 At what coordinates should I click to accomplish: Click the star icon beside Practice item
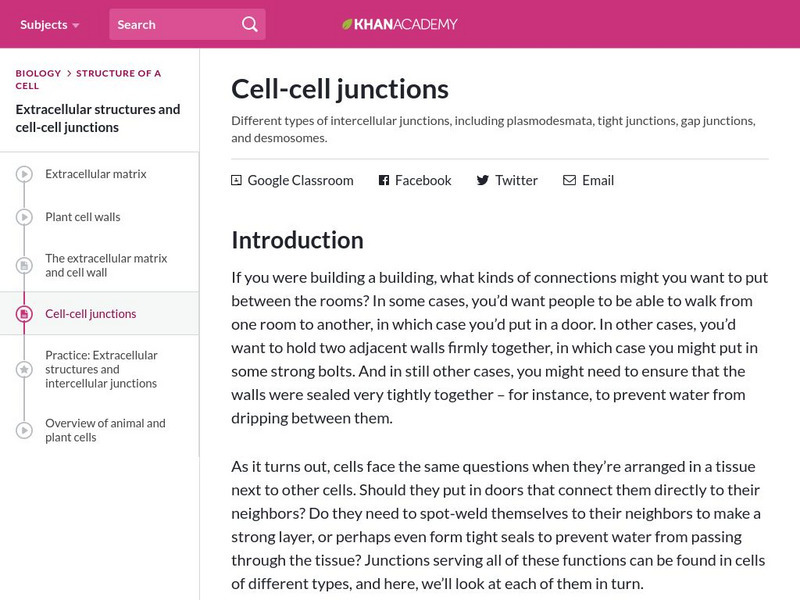24,370
